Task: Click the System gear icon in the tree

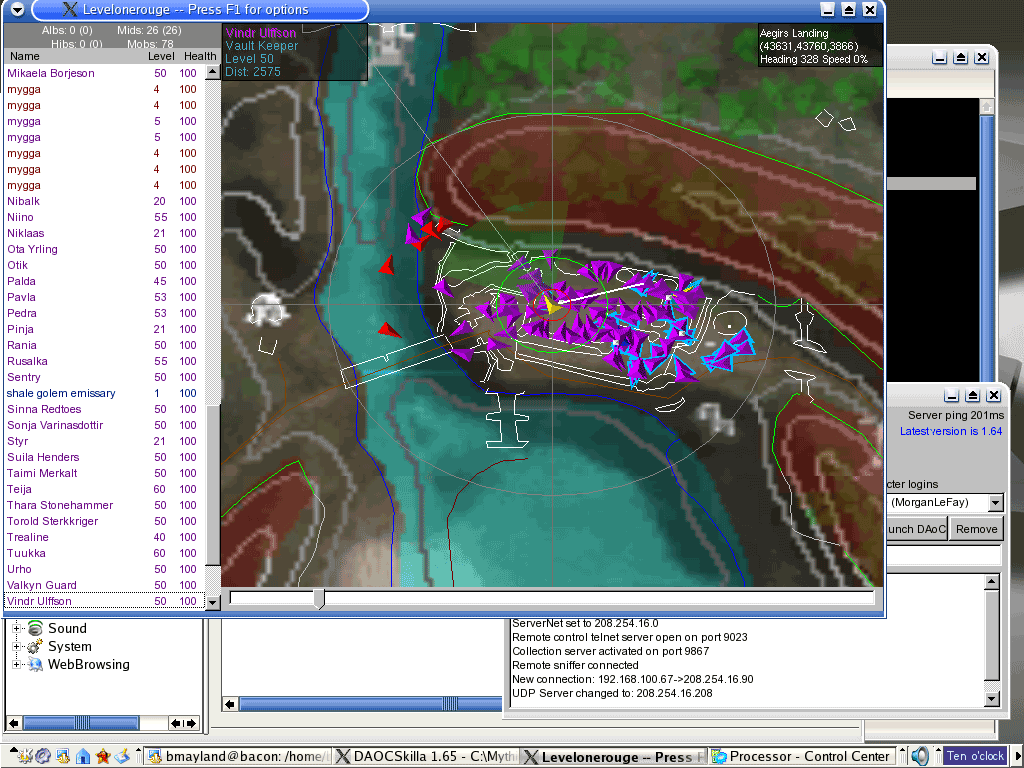Action: [35, 647]
